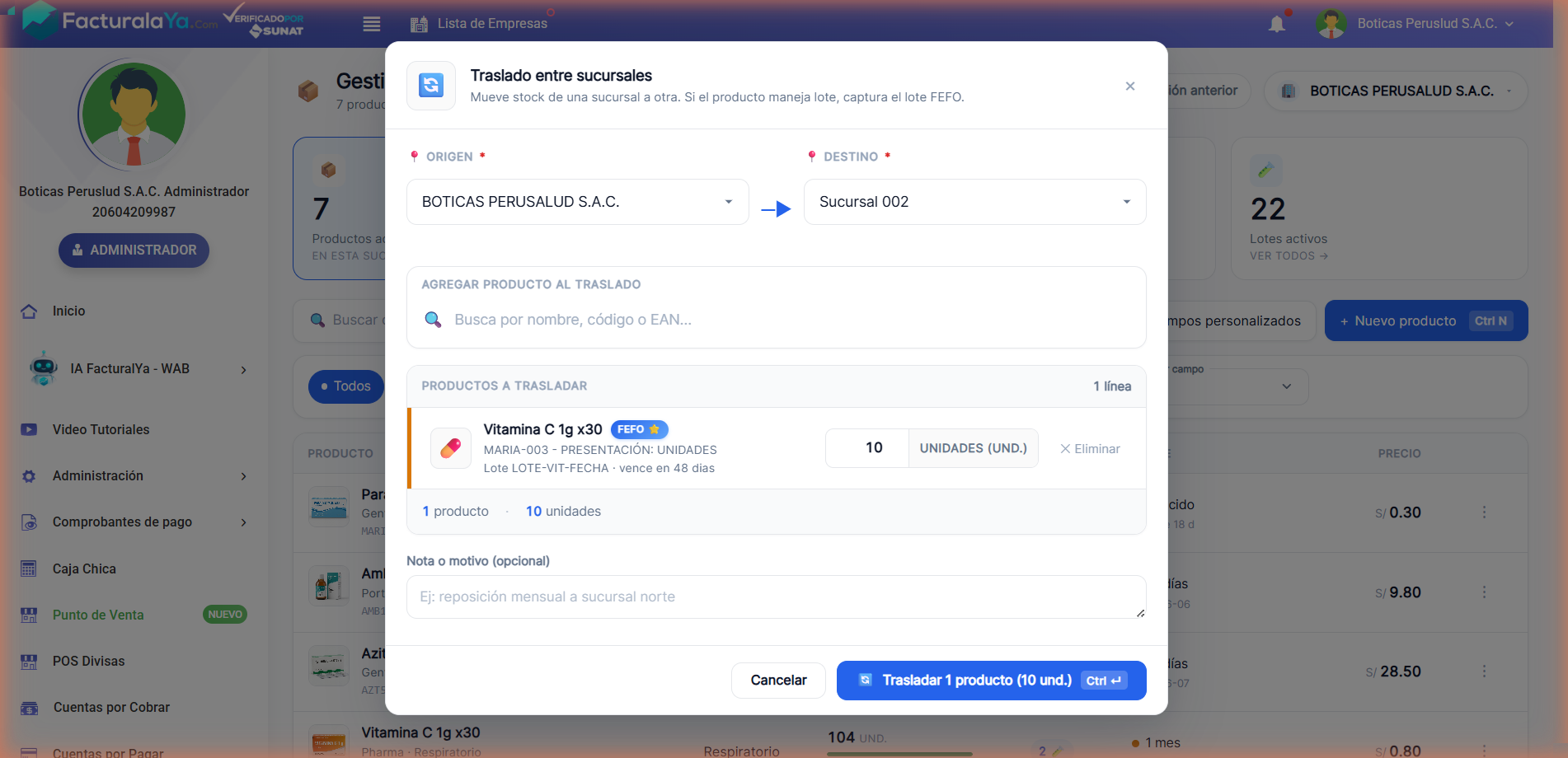This screenshot has height=758, width=1568.
Task: Click the IA FacturalYa robot icon
Action: tap(44, 368)
